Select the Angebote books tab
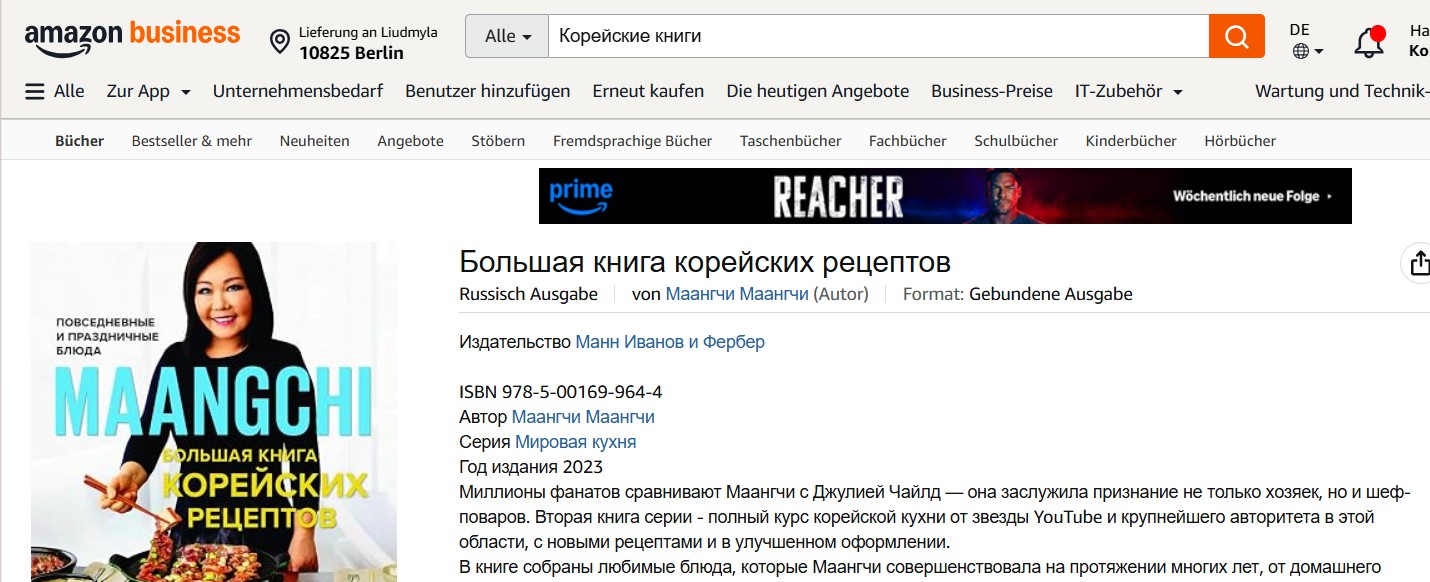Viewport: 1430px width, 582px height. click(410, 141)
